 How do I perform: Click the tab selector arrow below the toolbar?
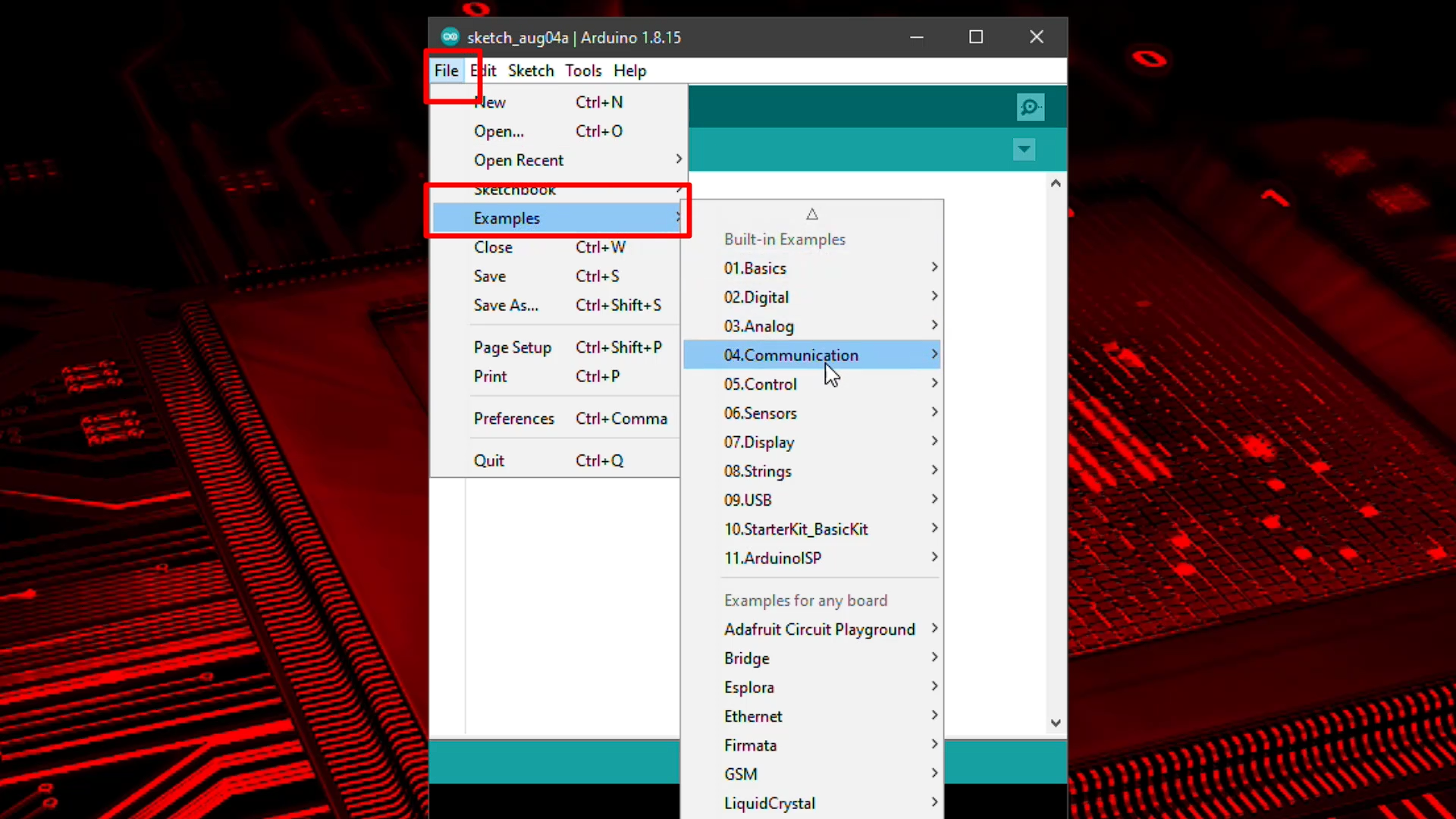(1024, 149)
